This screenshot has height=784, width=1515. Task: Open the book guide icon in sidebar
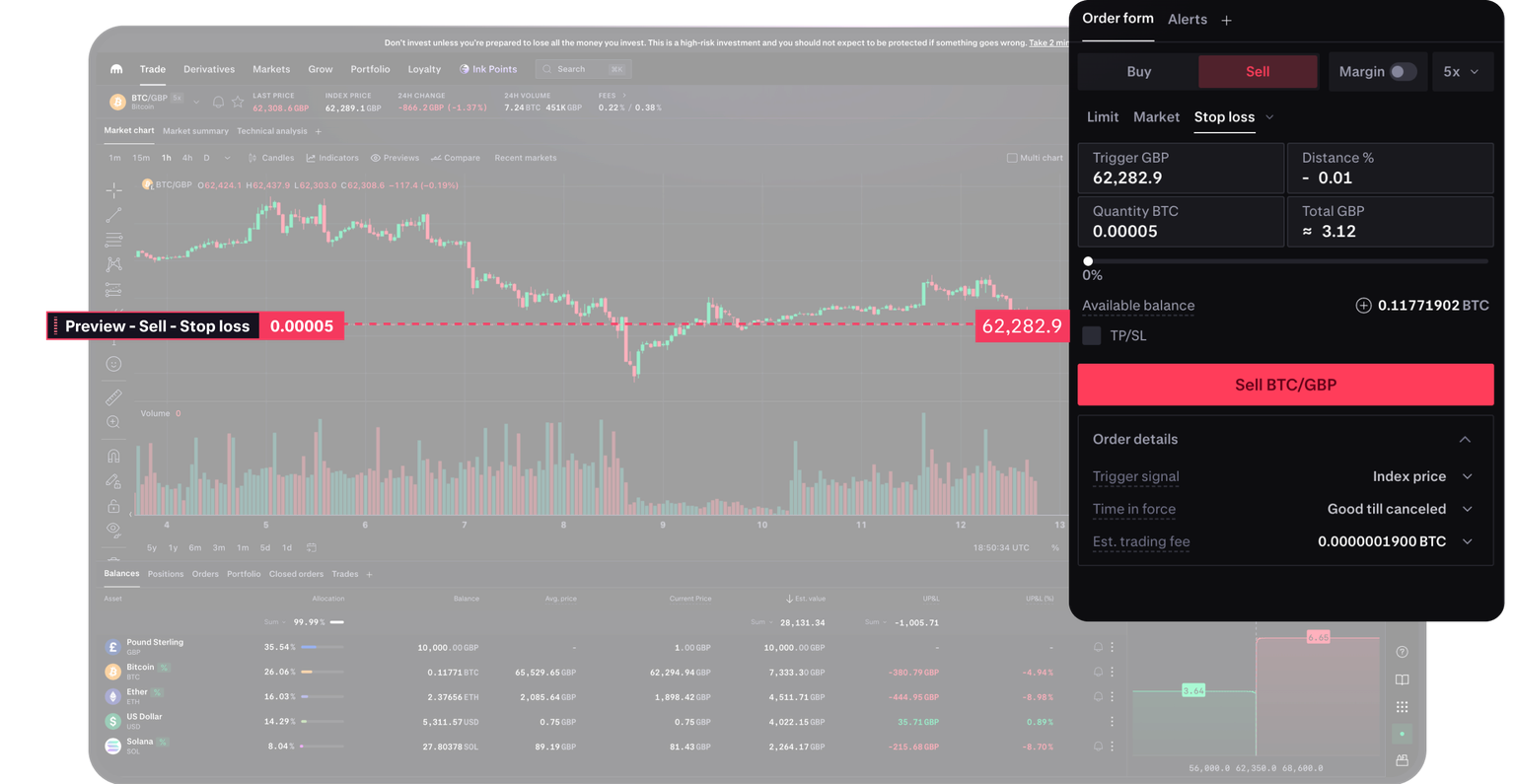[x=1402, y=679]
